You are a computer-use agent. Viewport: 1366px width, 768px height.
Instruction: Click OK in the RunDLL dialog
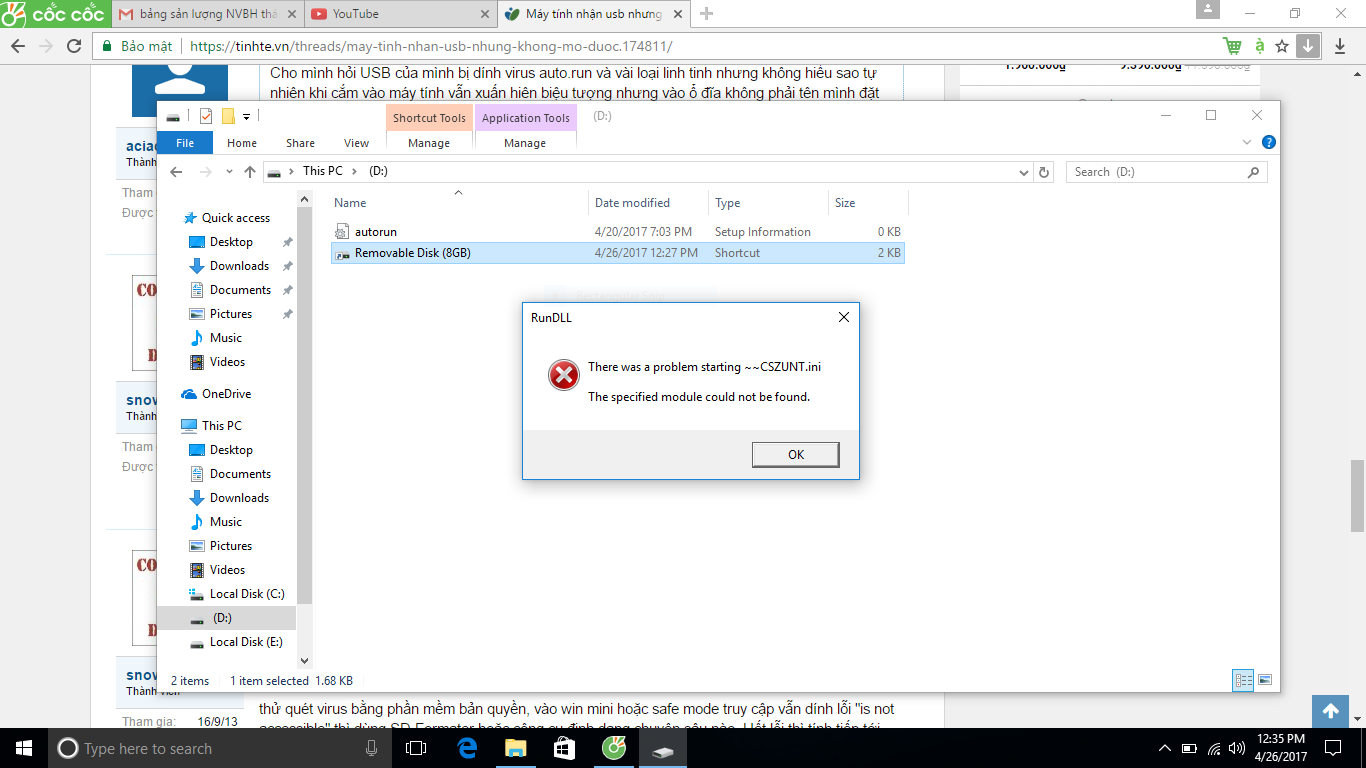[796, 455]
